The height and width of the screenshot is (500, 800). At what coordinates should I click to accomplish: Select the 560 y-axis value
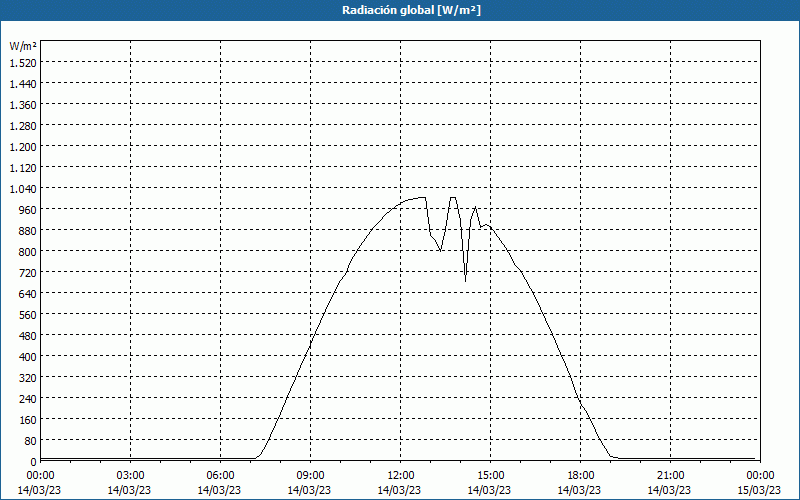coord(28,315)
